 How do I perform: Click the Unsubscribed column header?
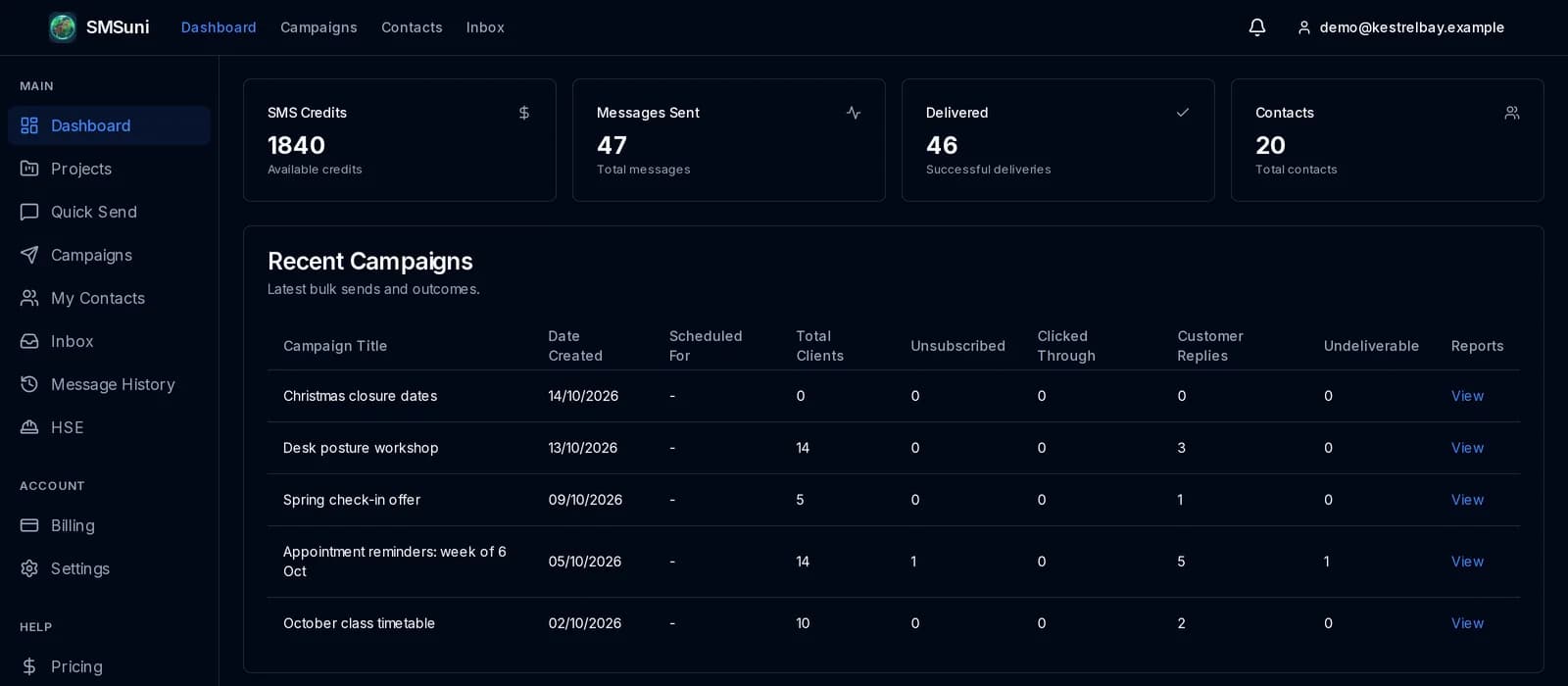point(957,346)
